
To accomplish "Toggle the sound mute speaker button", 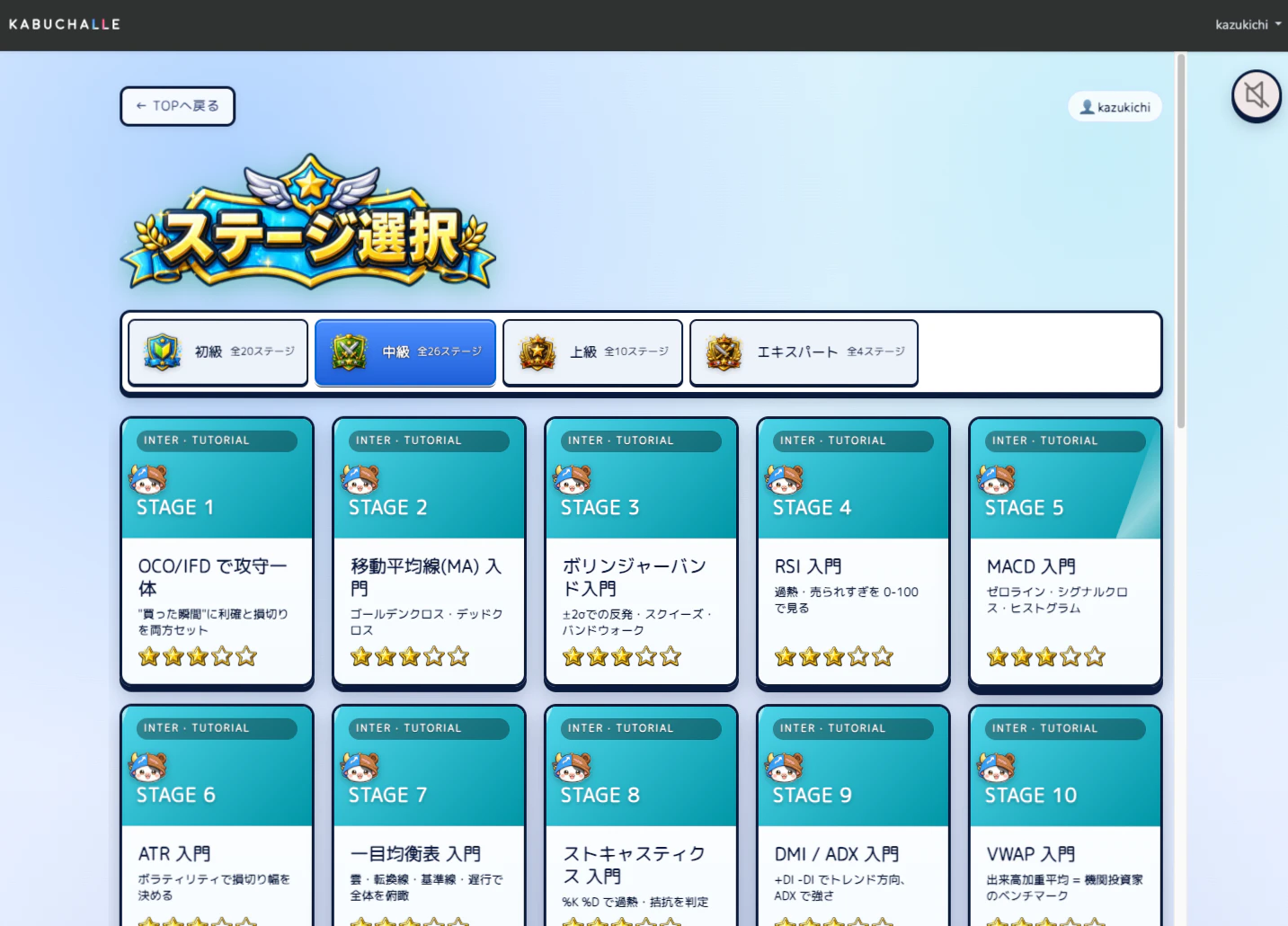I will point(1256,94).
